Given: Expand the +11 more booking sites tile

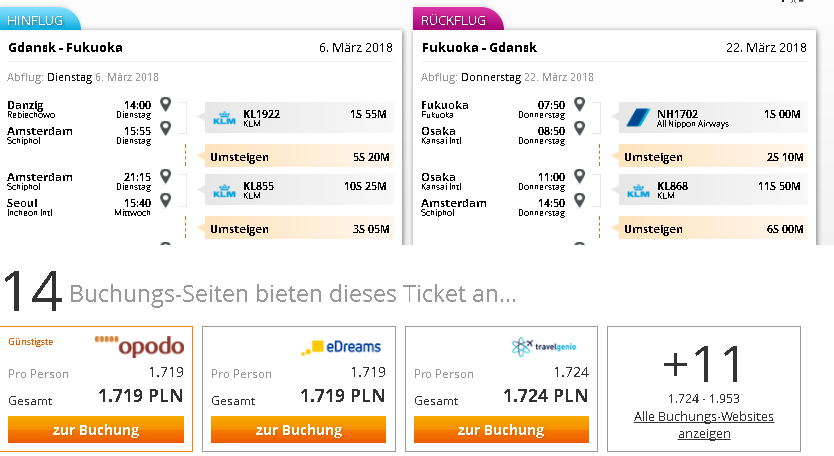Looking at the screenshot, I should coord(704,388).
